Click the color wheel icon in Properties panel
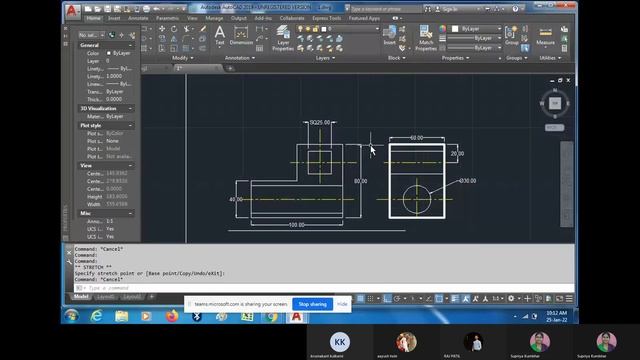 [x=442, y=29]
